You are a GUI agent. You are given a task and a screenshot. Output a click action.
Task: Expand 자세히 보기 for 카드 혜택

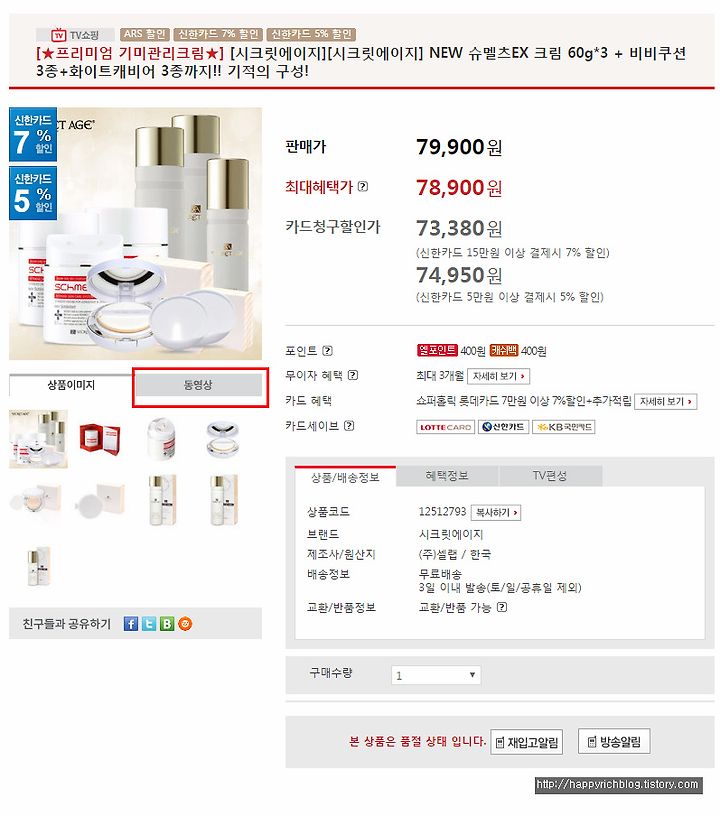coord(665,401)
